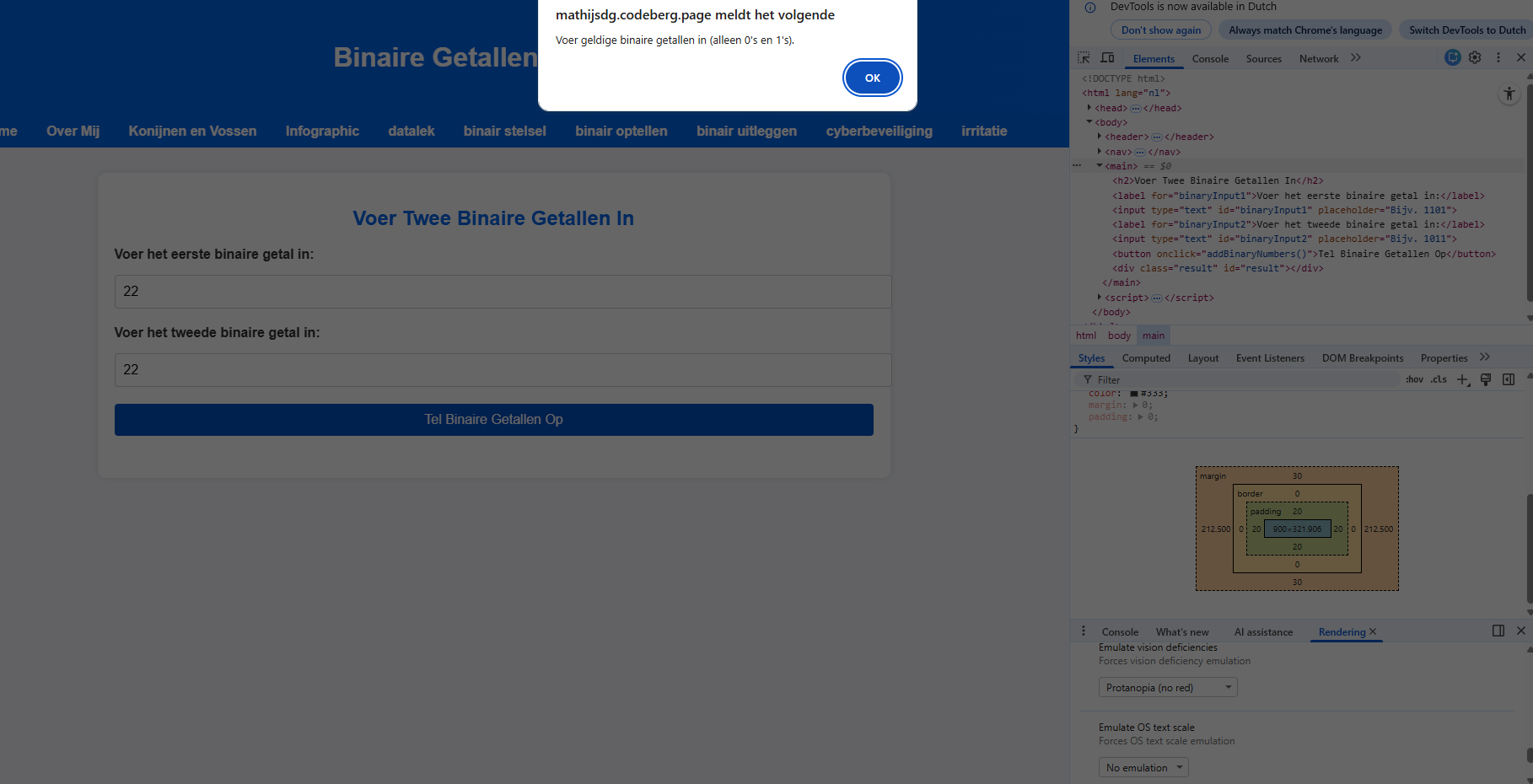1533x784 pixels.
Task: Open the DOM Breakpoints tab
Action: (1363, 358)
